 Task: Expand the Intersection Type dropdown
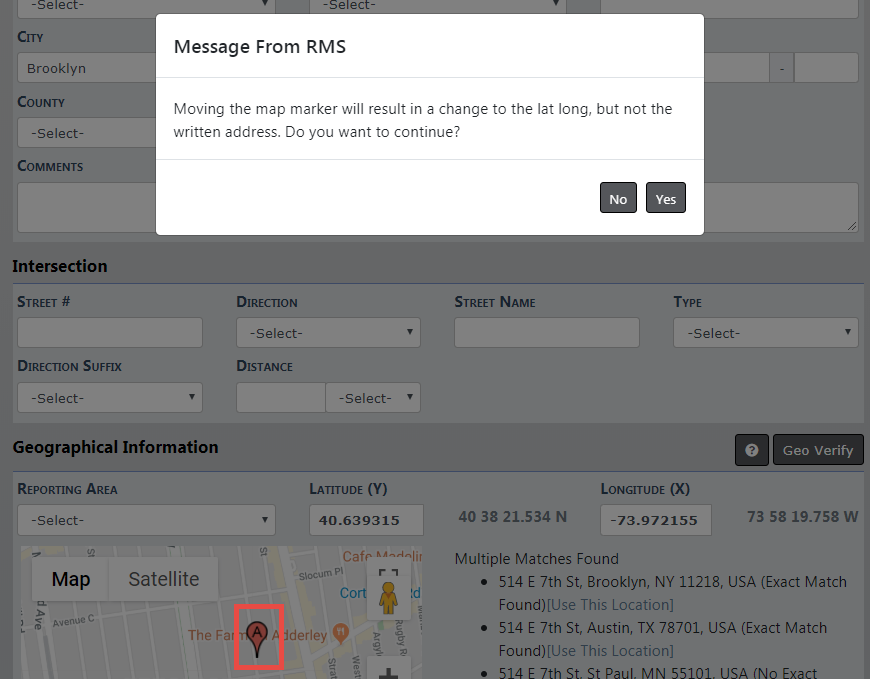765,333
